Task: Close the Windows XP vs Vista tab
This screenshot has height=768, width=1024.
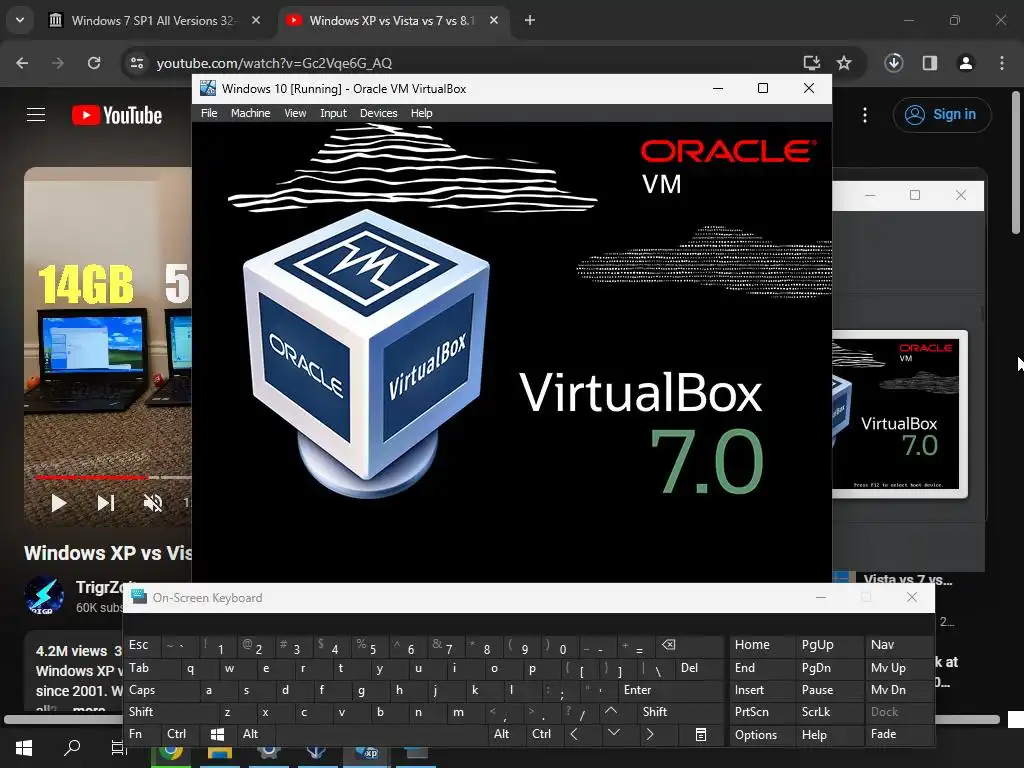Action: coord(494,20)
